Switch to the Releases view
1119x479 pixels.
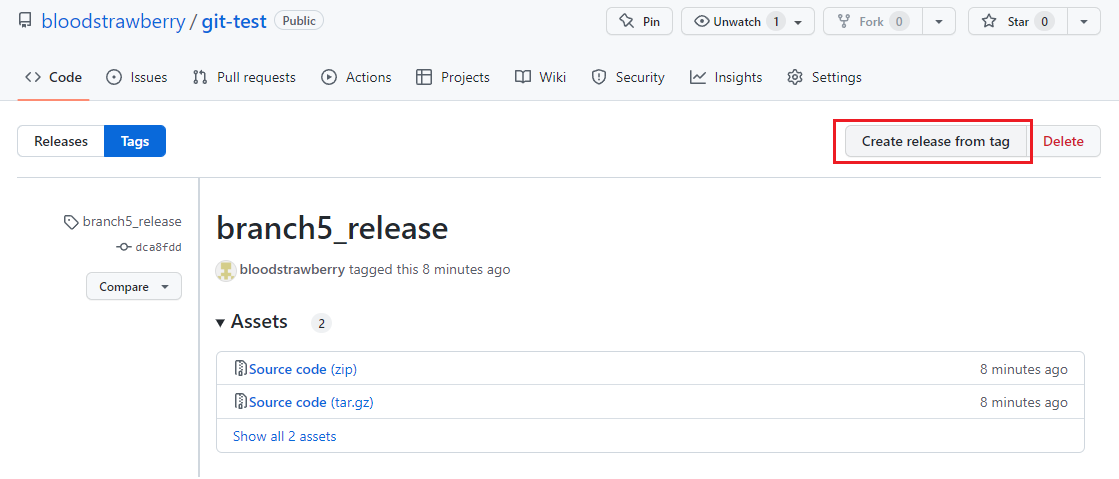pyautogui.click(x=61, y=141)
